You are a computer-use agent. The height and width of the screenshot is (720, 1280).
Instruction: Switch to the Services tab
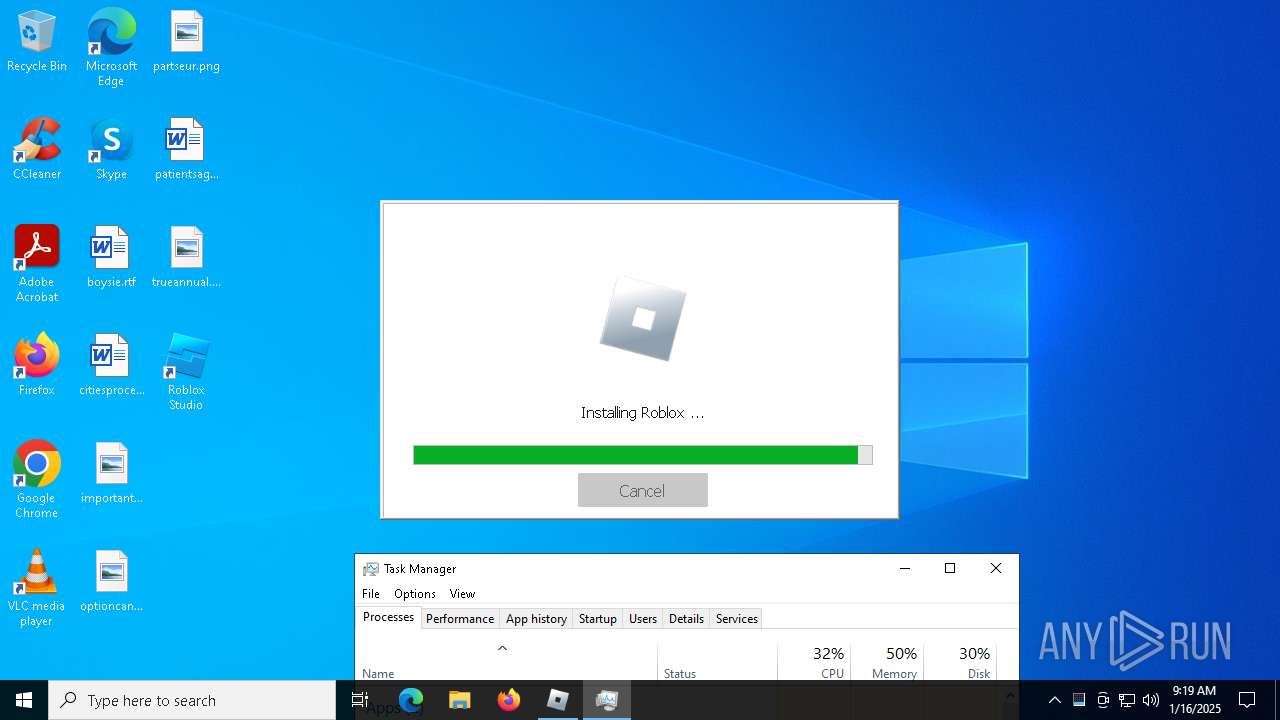[x=737, y=619]
